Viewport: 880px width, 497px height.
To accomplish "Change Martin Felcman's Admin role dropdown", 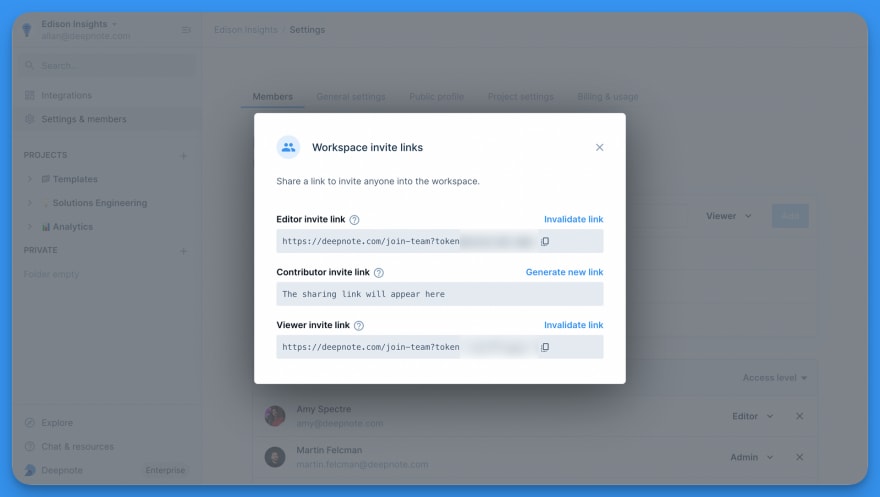I will 752,457.
